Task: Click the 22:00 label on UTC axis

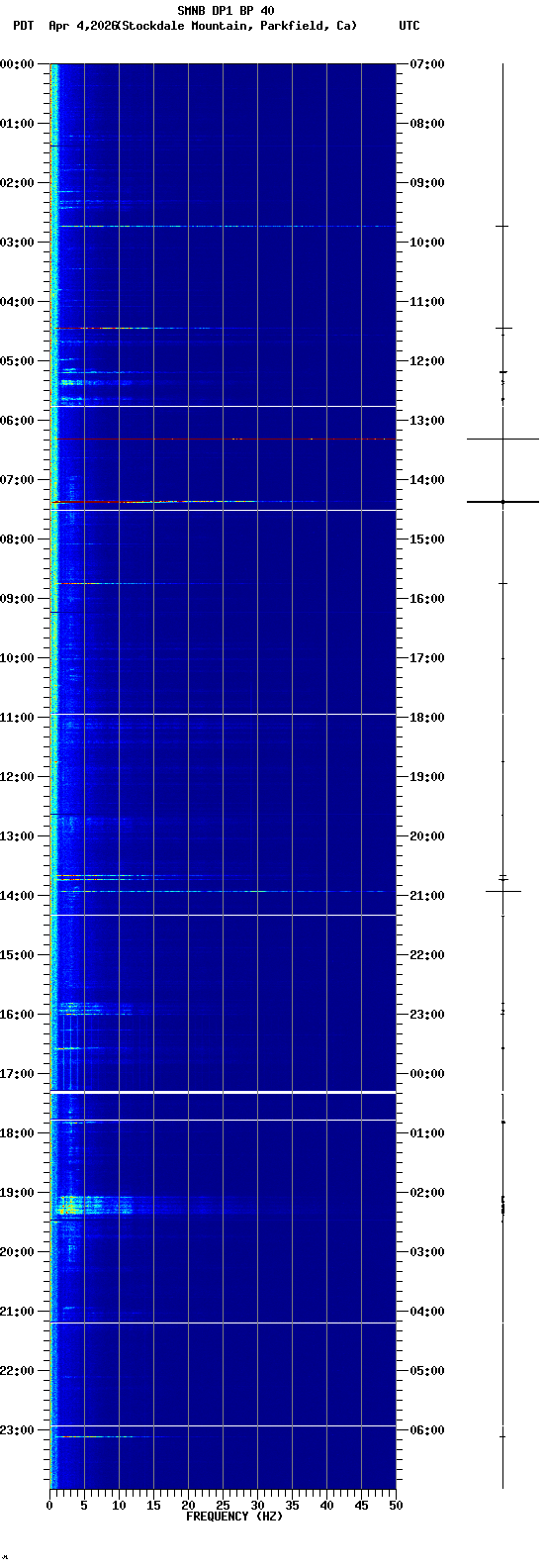Action: (427, 955)
